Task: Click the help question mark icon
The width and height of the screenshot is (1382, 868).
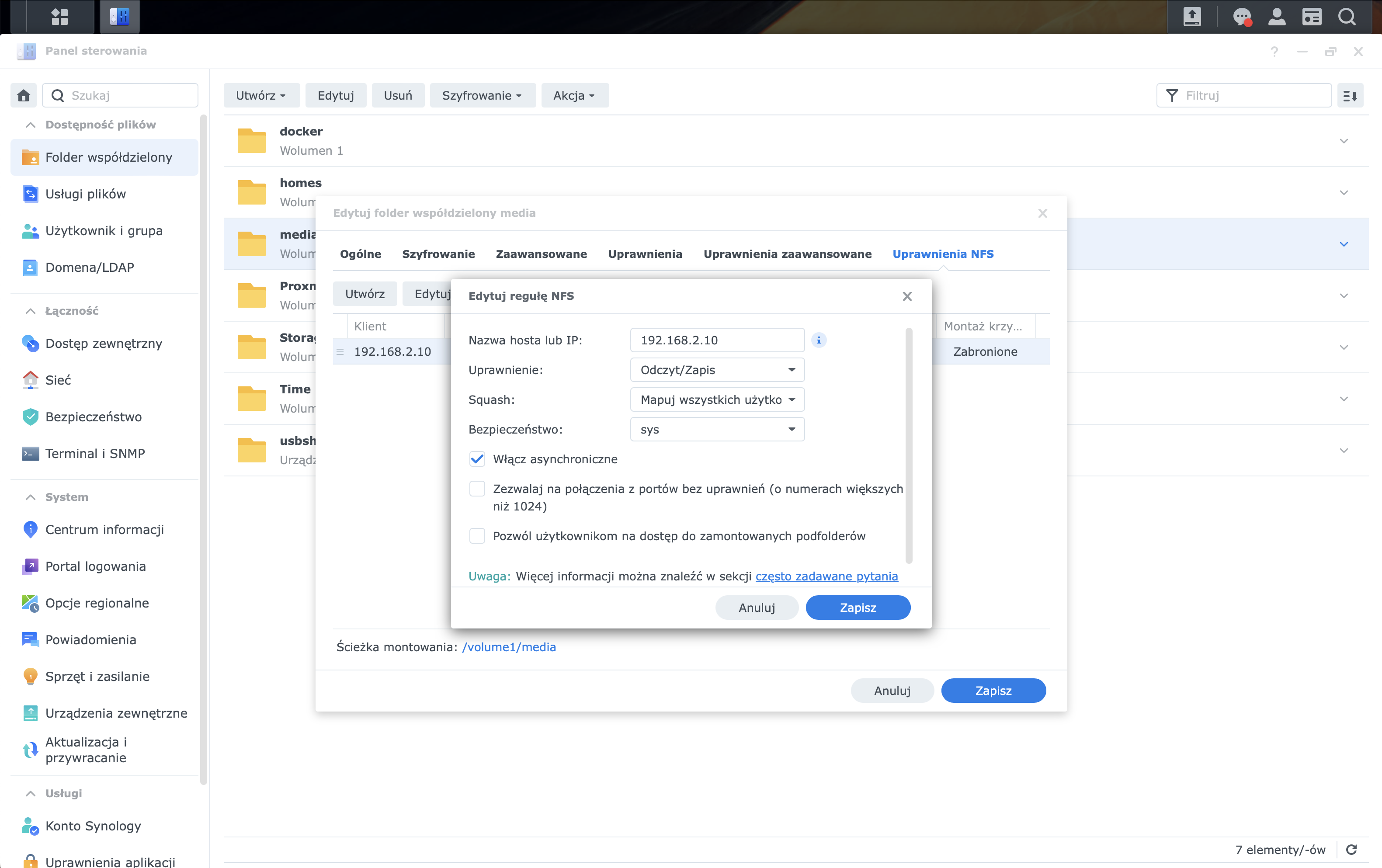Action: 1274,51
